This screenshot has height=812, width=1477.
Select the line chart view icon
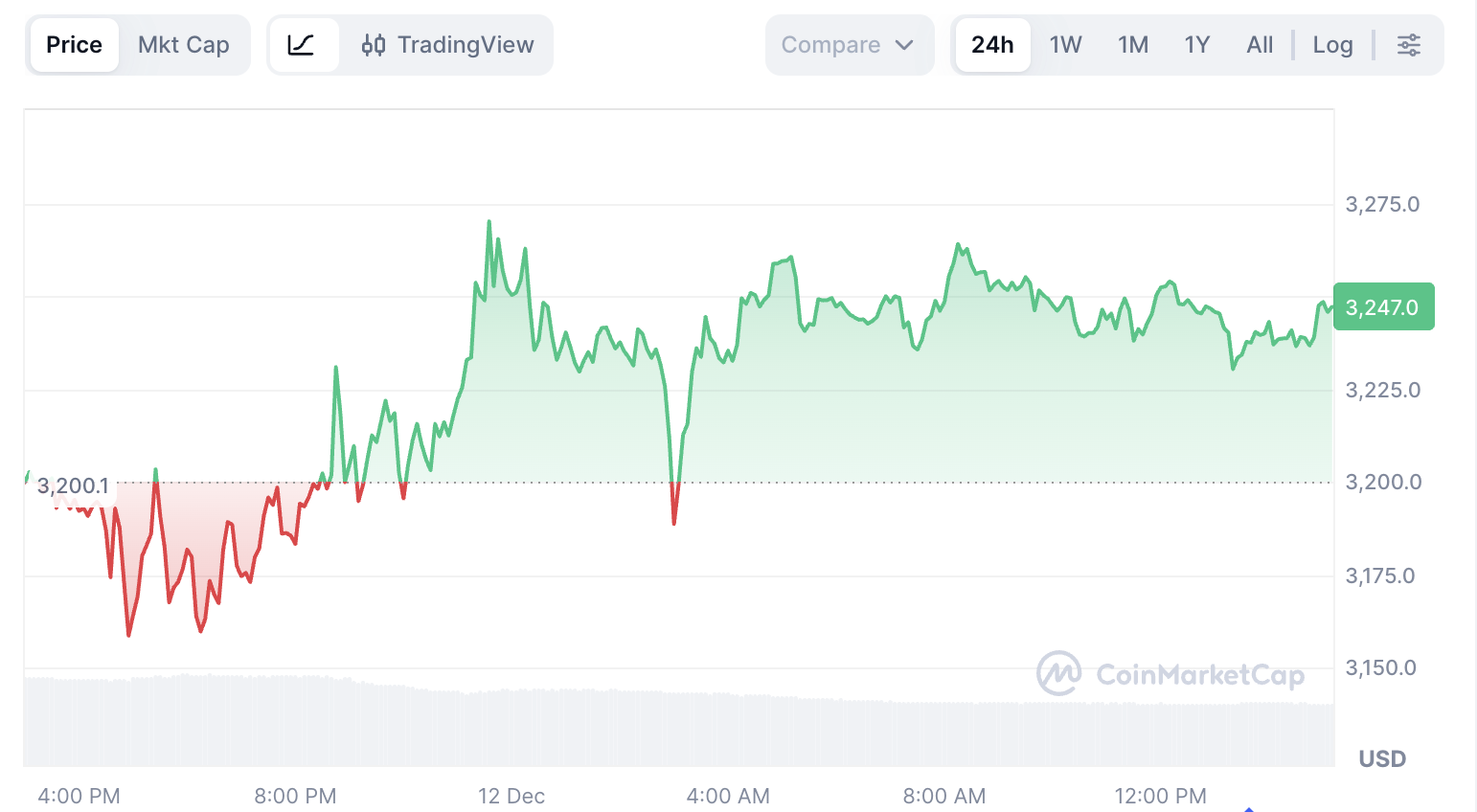(302, 45)
